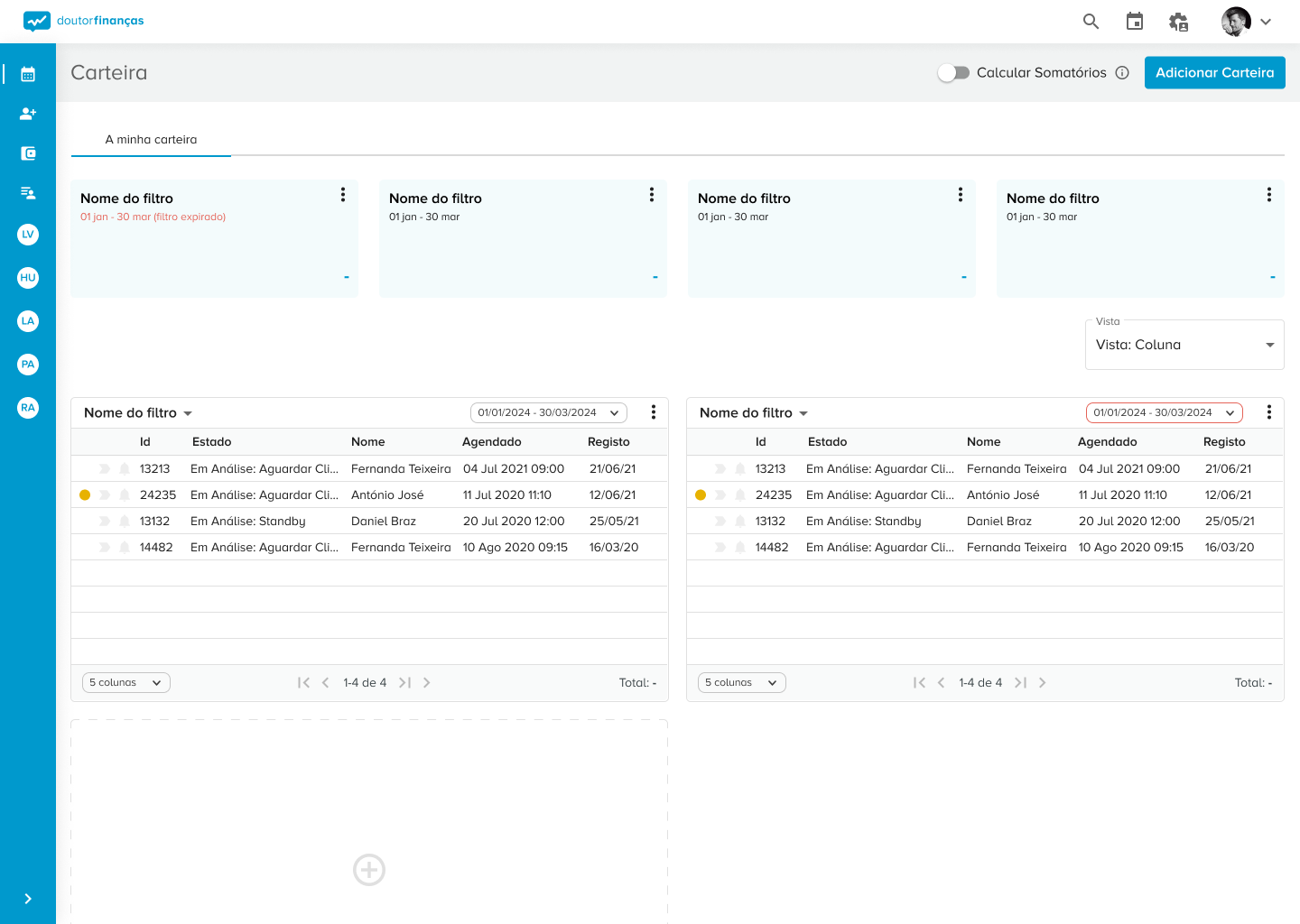Open the wallet icon in sidebar

click(28, 153)
